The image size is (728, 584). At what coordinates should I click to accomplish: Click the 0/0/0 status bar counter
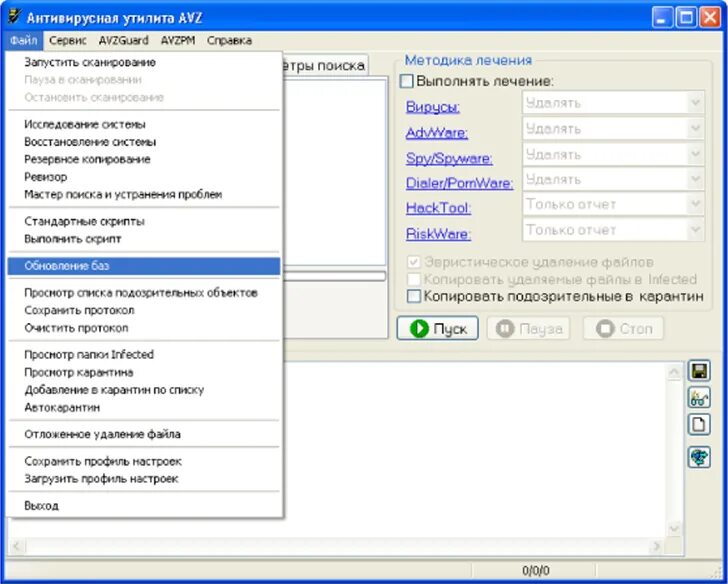click(x=535, y=570)
